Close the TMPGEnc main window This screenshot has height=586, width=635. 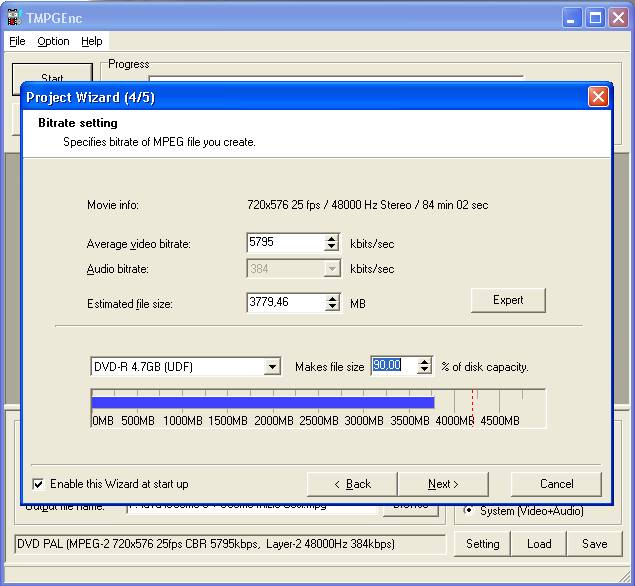618,18
